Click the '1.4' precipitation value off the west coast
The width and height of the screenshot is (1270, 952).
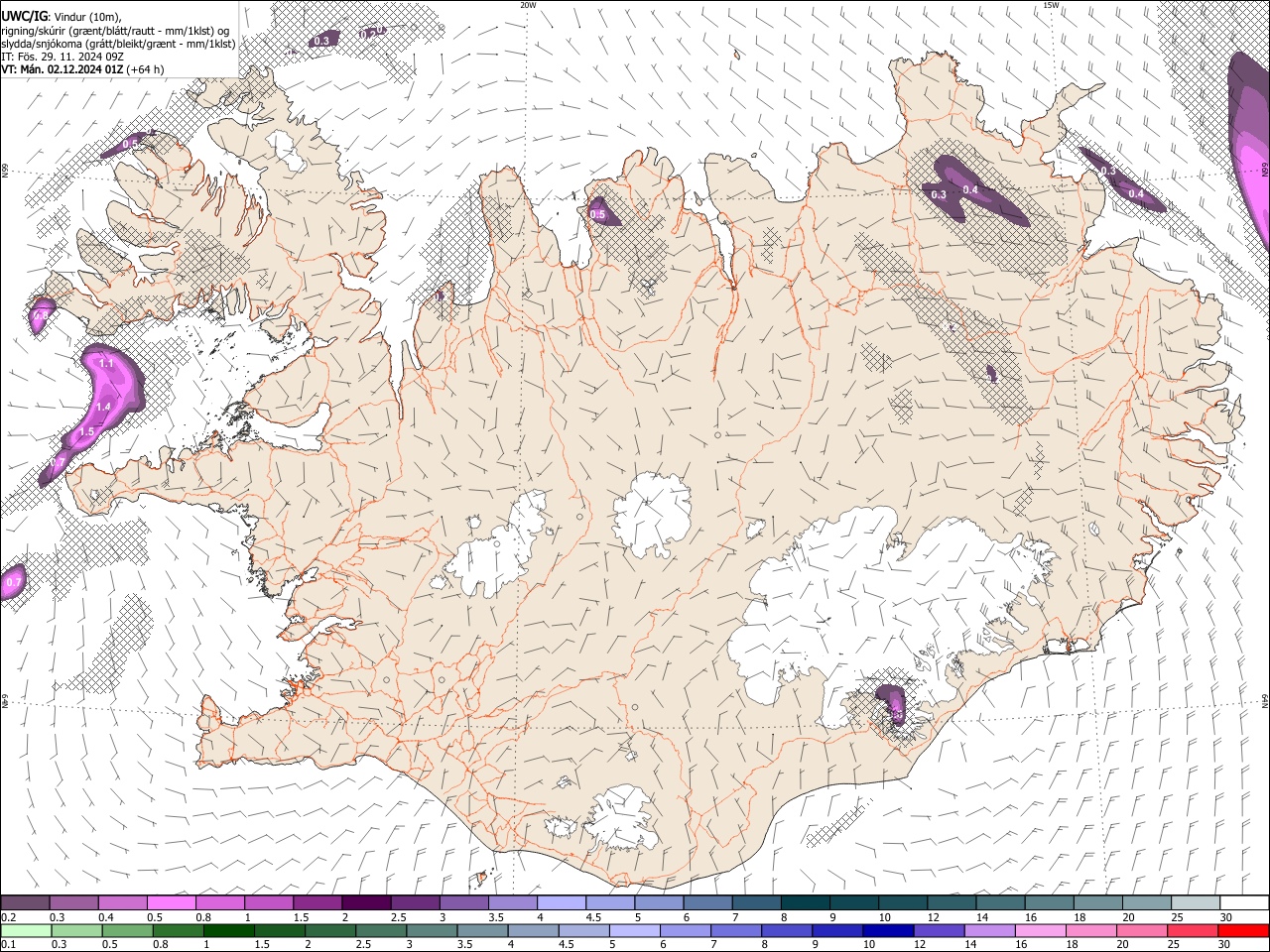[x=103, y=407]
